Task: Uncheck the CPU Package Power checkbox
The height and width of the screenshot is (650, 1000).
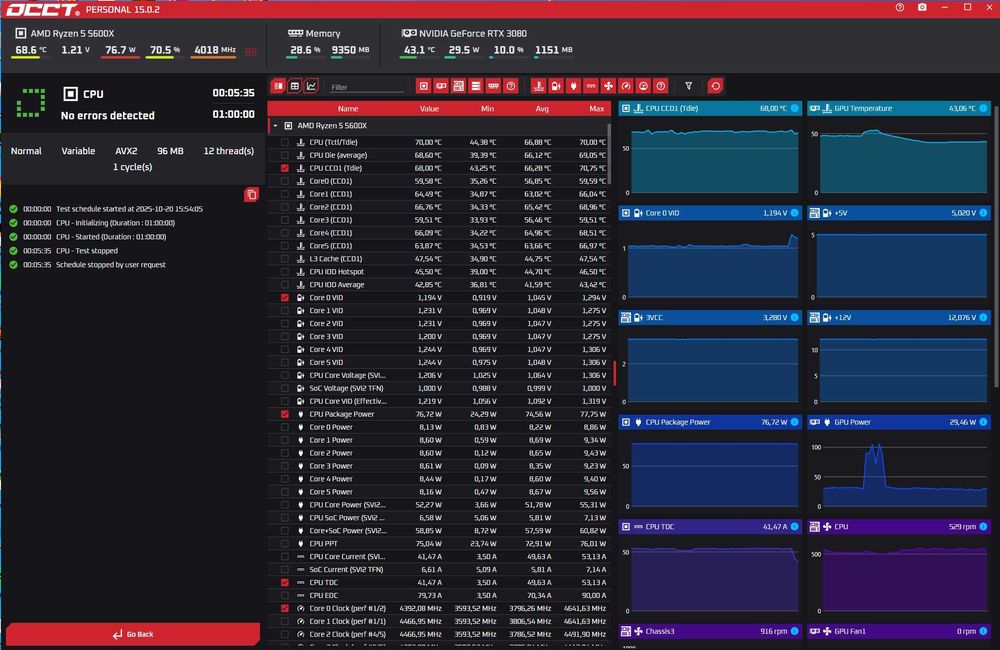Action: pyautogui.click(x=284, y=414)
